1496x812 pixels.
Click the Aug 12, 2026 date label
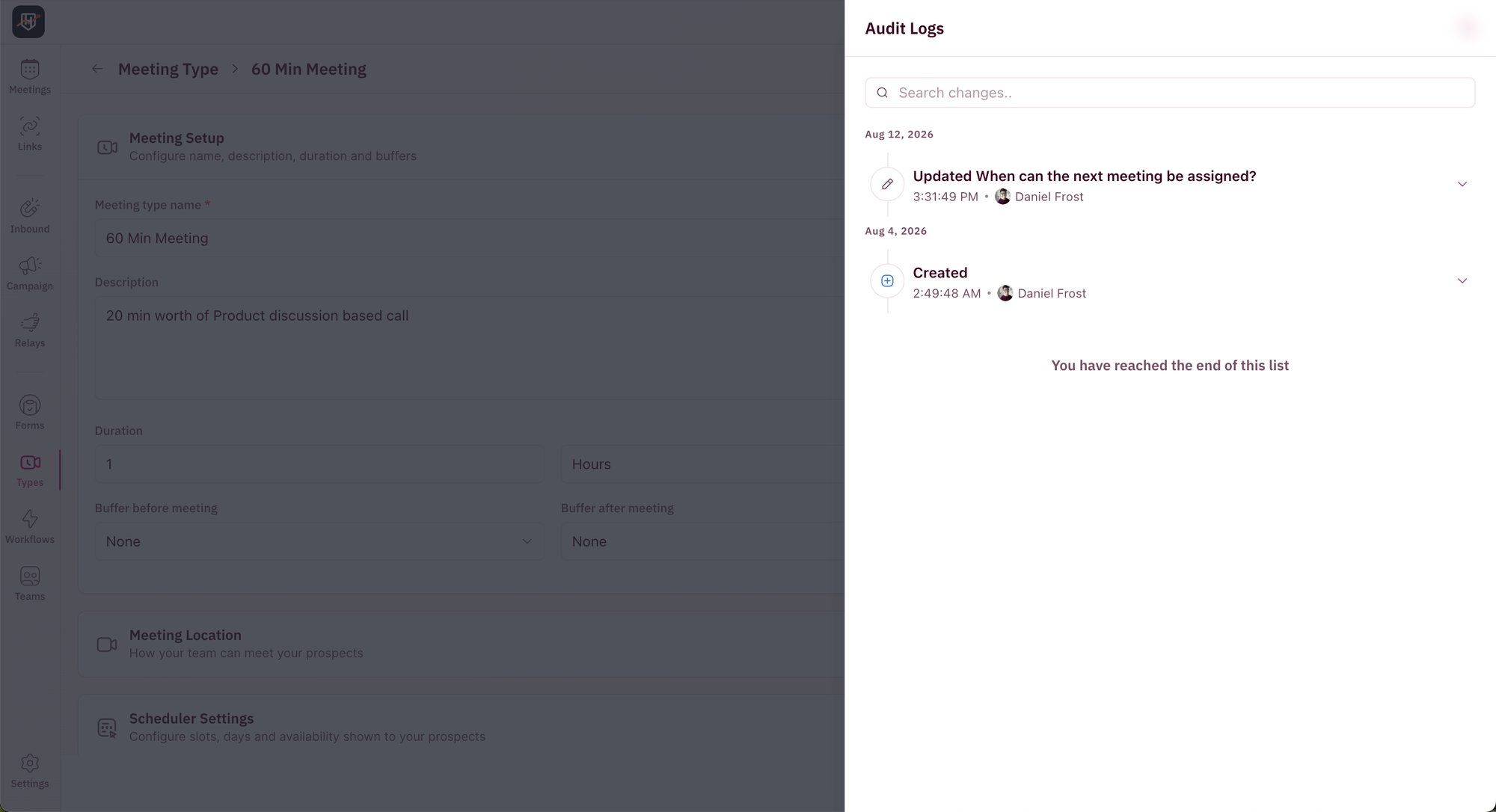click(899, 135)
